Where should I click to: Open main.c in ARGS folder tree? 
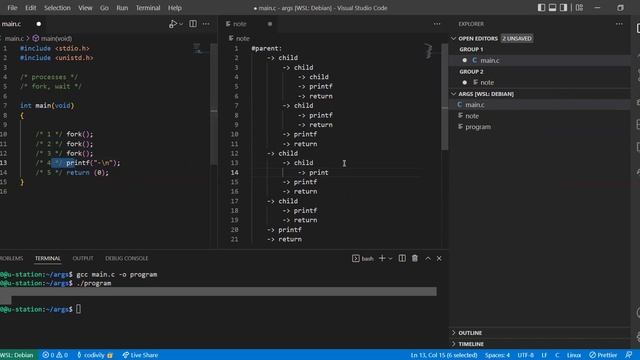[475, 105]
